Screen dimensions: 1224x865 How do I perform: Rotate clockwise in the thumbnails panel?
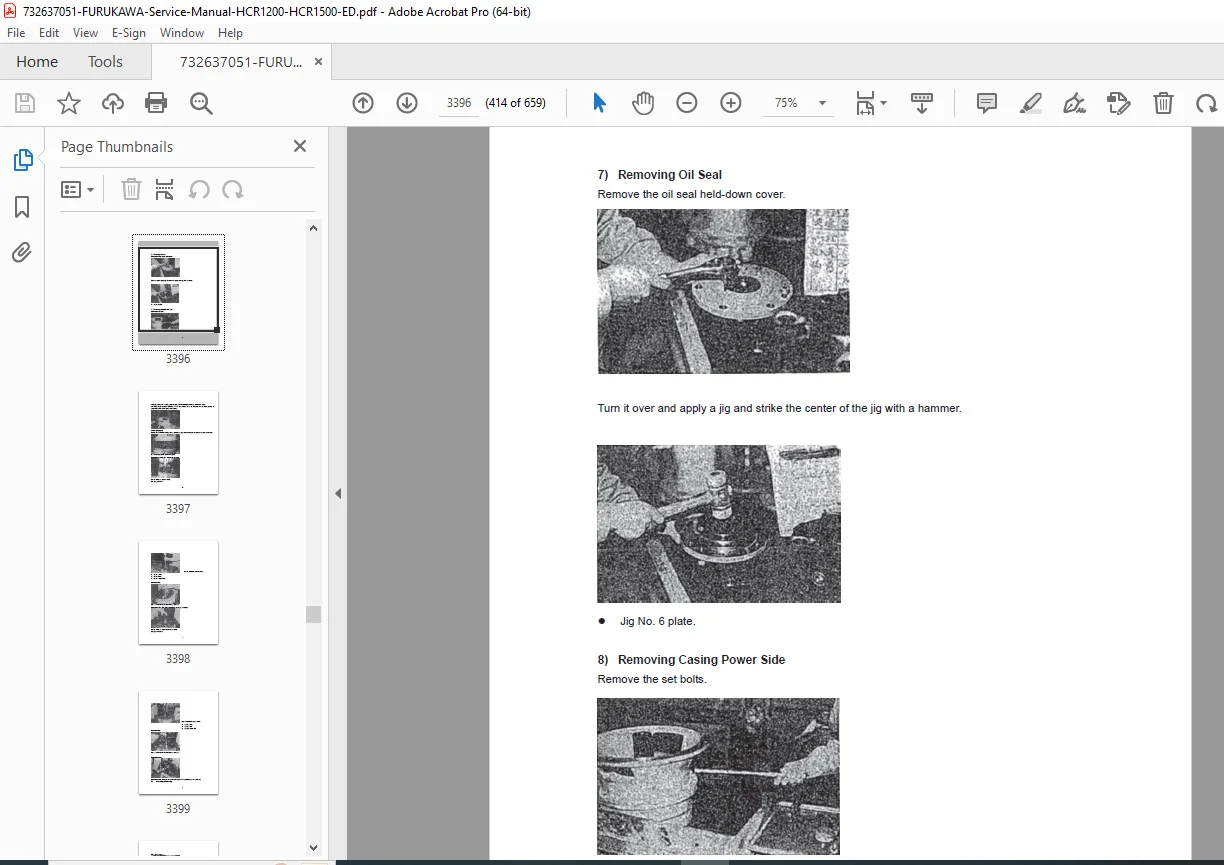pos(233,190)
